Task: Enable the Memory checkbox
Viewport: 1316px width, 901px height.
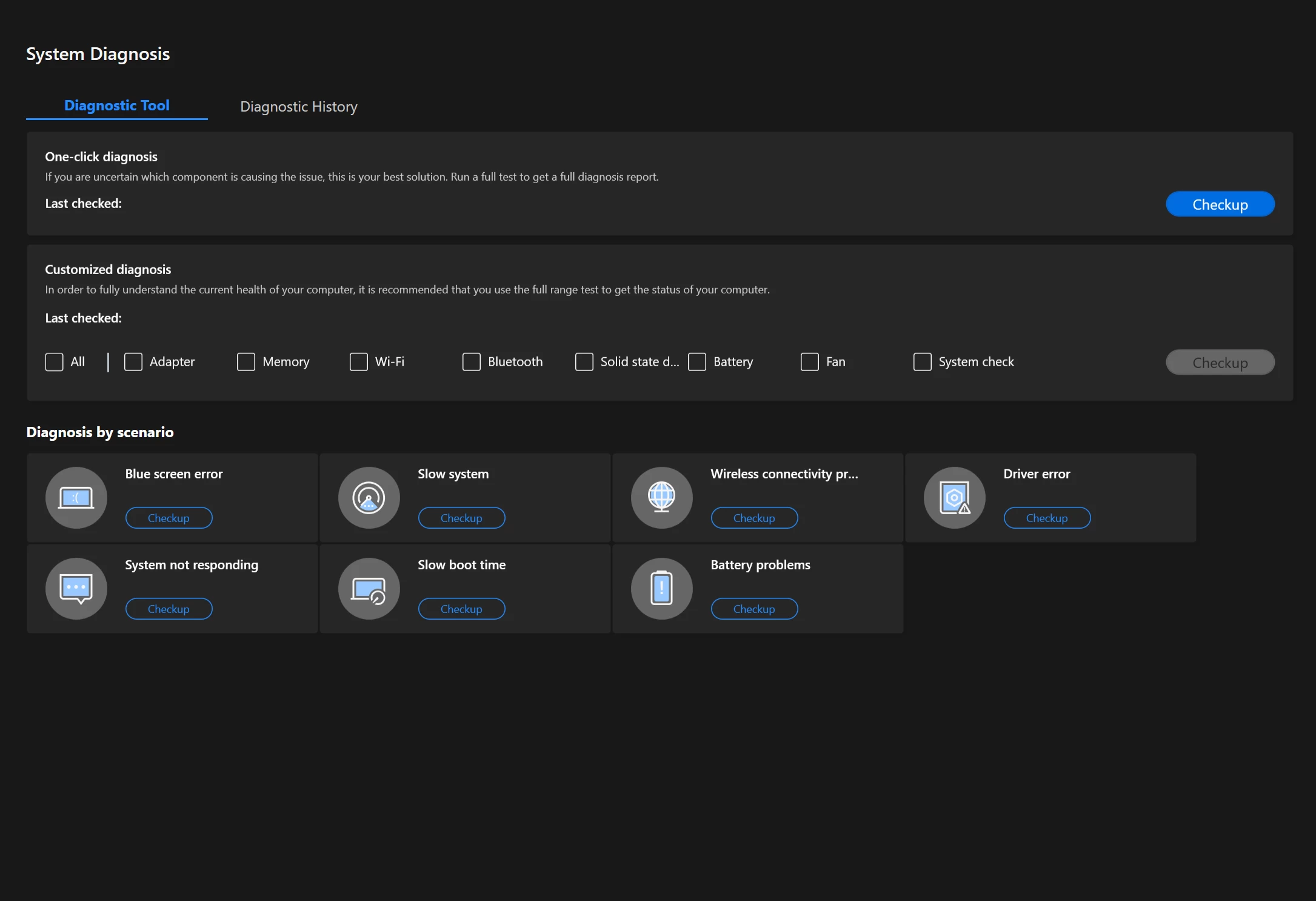Action: tap(246, 362)
